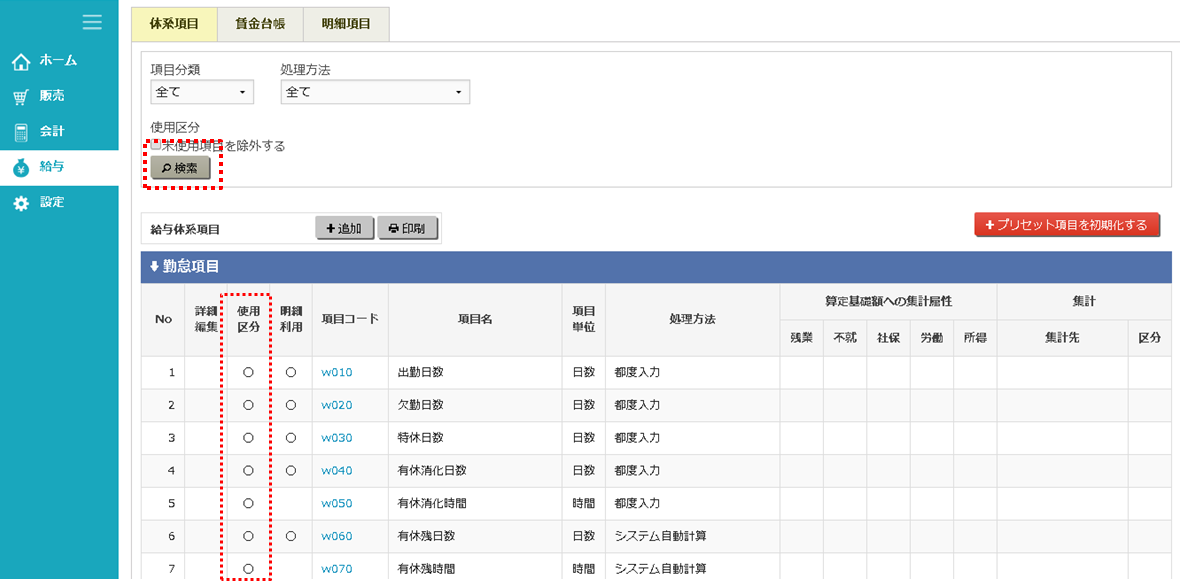Click the hamburger menu icon in sidebar
The height and width of the screenshot is (588, 1186).
click(92, 22)
